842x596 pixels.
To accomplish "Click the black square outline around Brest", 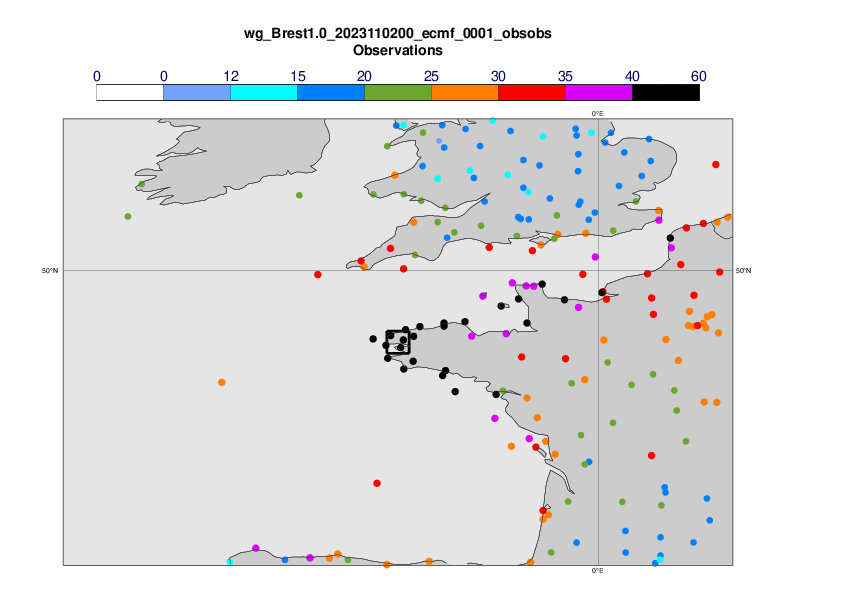I will tap(398, 342).
